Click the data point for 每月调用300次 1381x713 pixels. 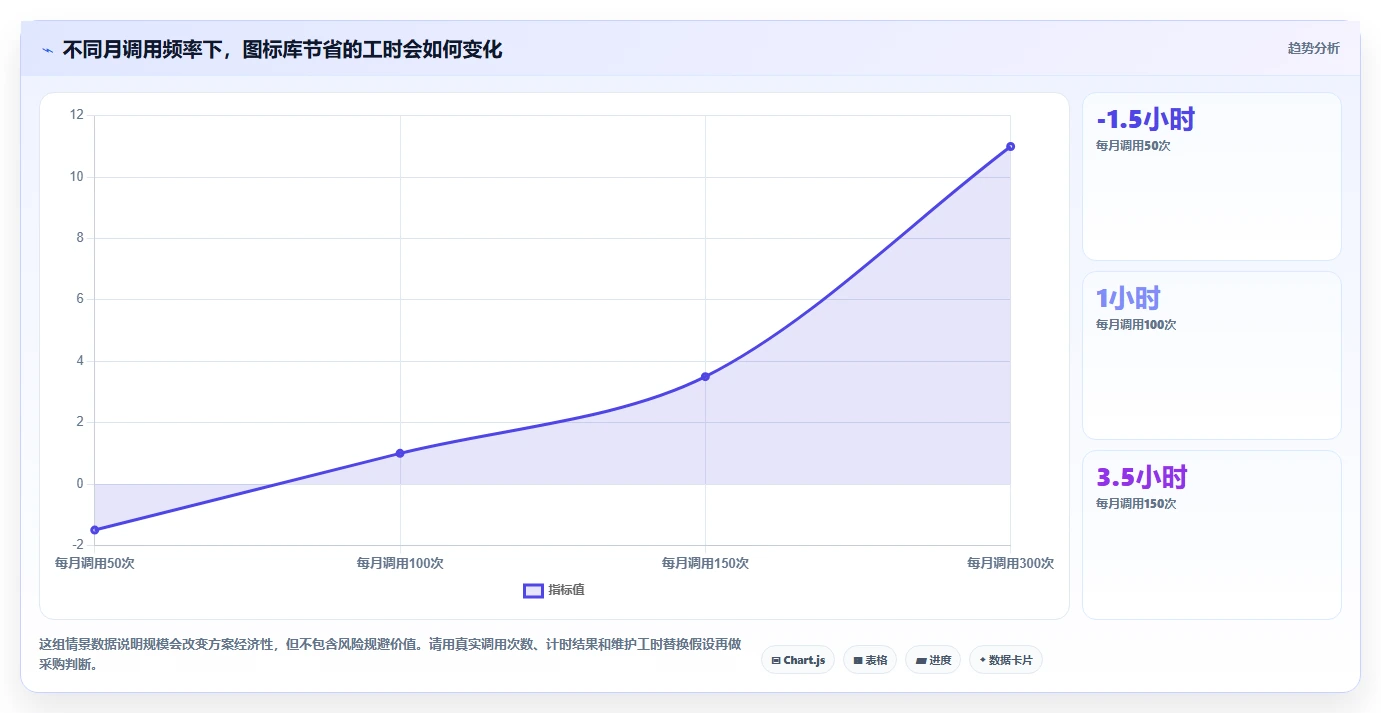(1010, 146)
